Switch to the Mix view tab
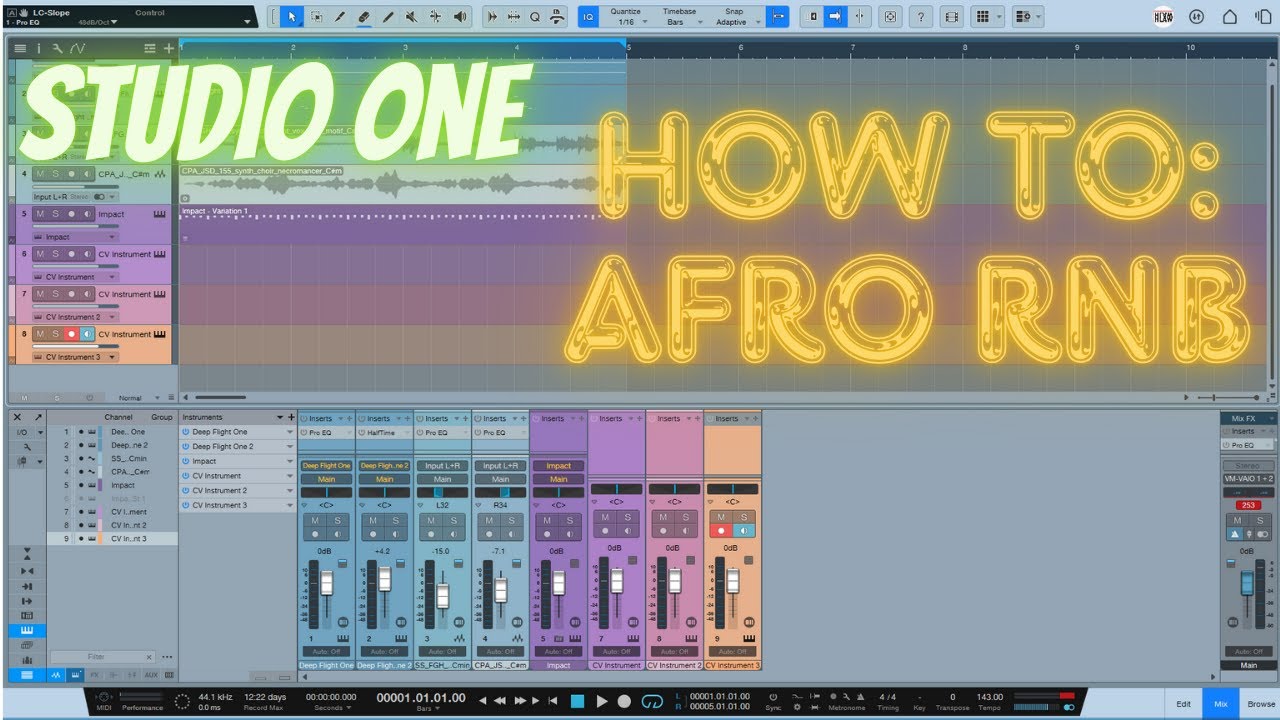 (1220, 704)
